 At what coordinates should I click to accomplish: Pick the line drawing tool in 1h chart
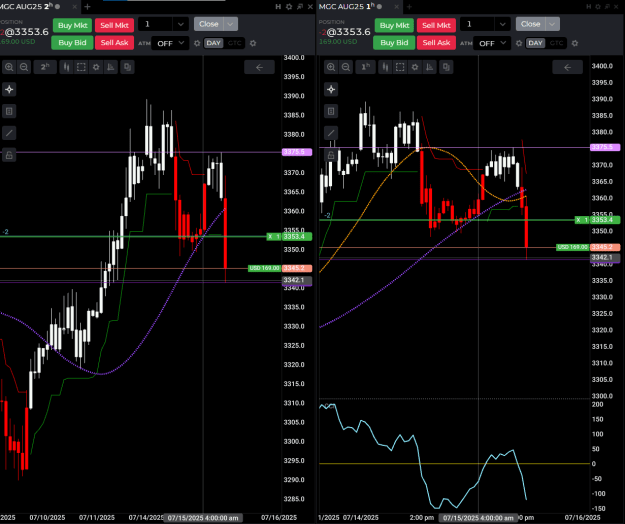pyautogui.click(x=331, y=133)
